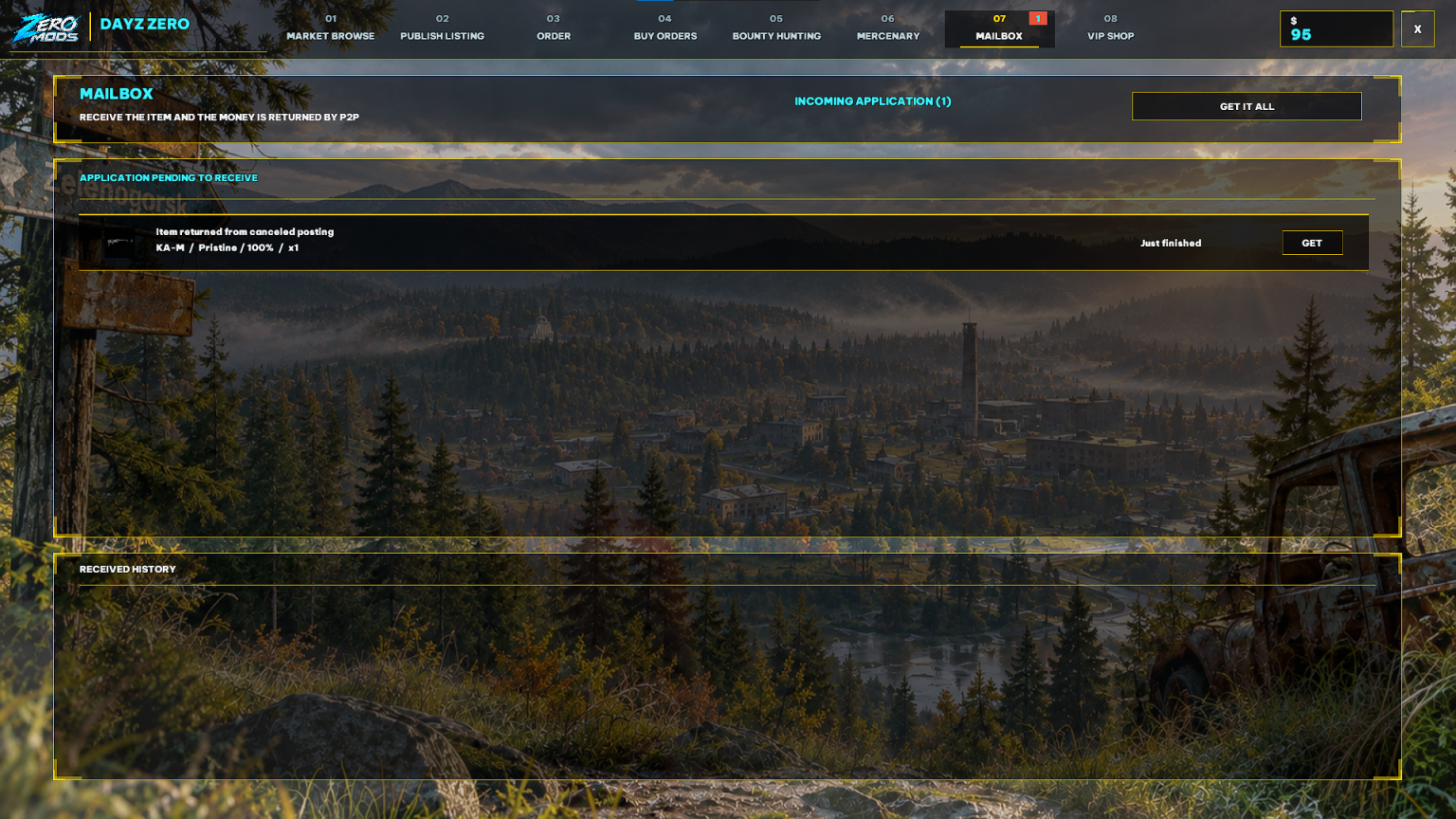Get the returned KA-M item

pyautogui.click(x=1312, y=243)
